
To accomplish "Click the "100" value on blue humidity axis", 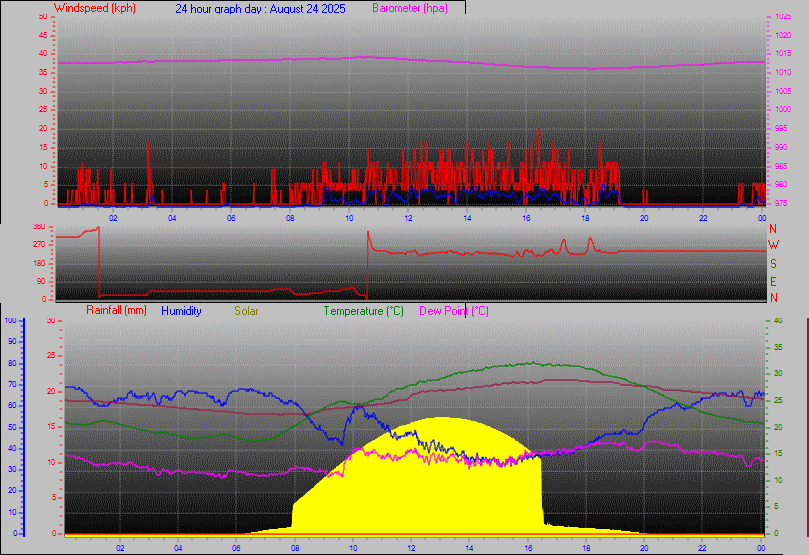I will pos(10,320).
